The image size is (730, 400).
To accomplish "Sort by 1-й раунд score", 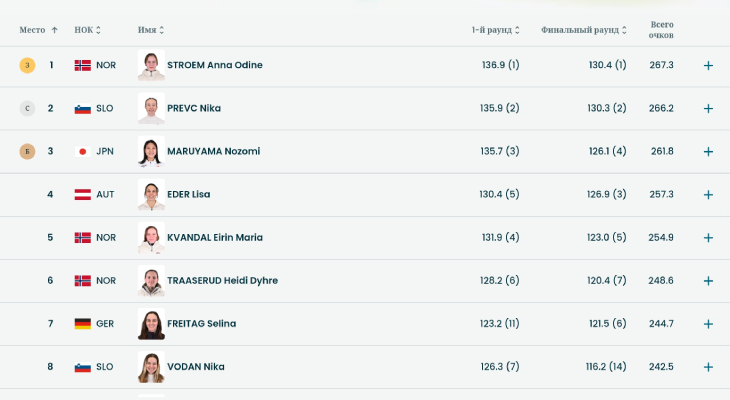I will point(495,30).
